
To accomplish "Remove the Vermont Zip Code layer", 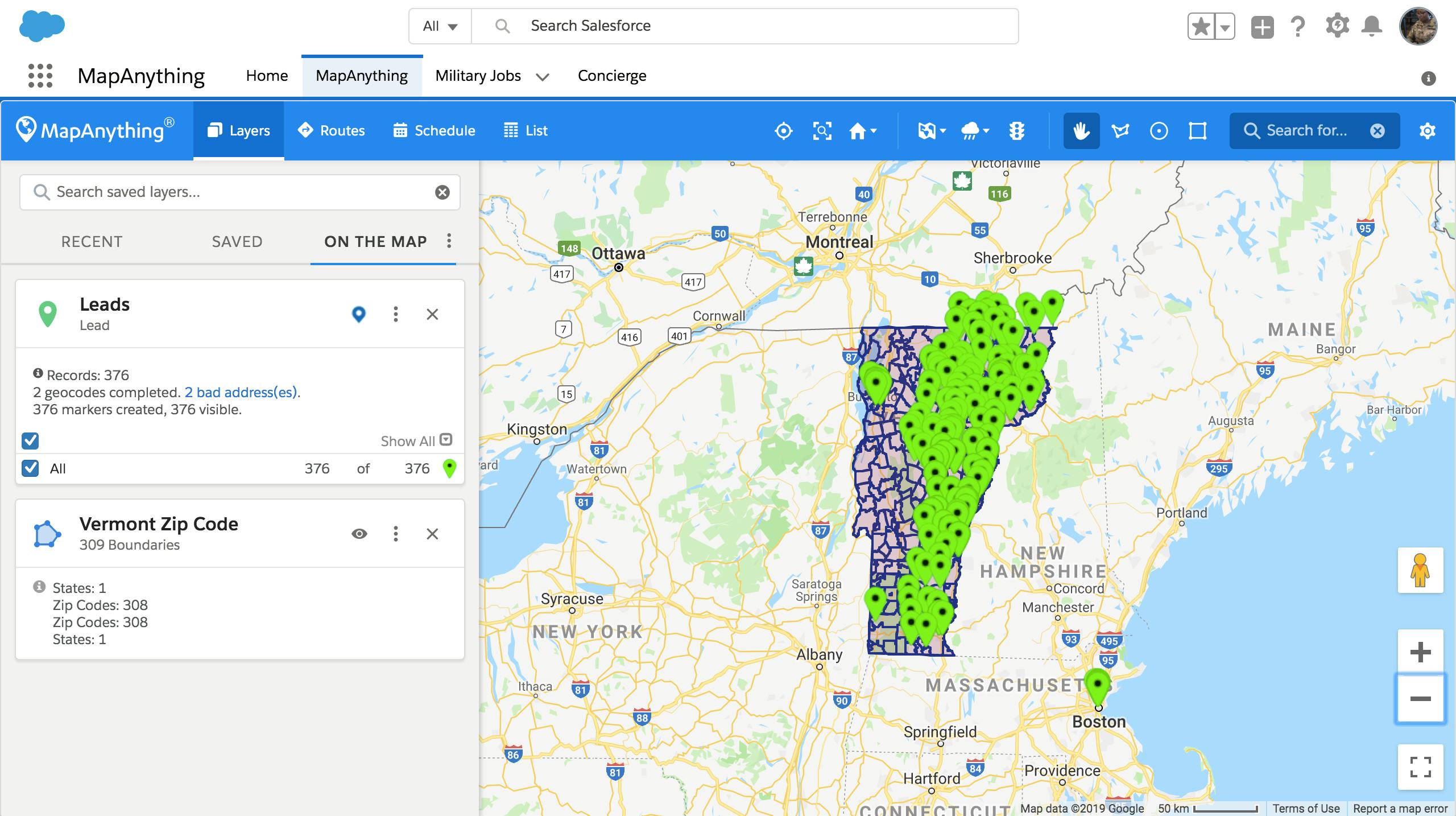I will tap(432, 534).
